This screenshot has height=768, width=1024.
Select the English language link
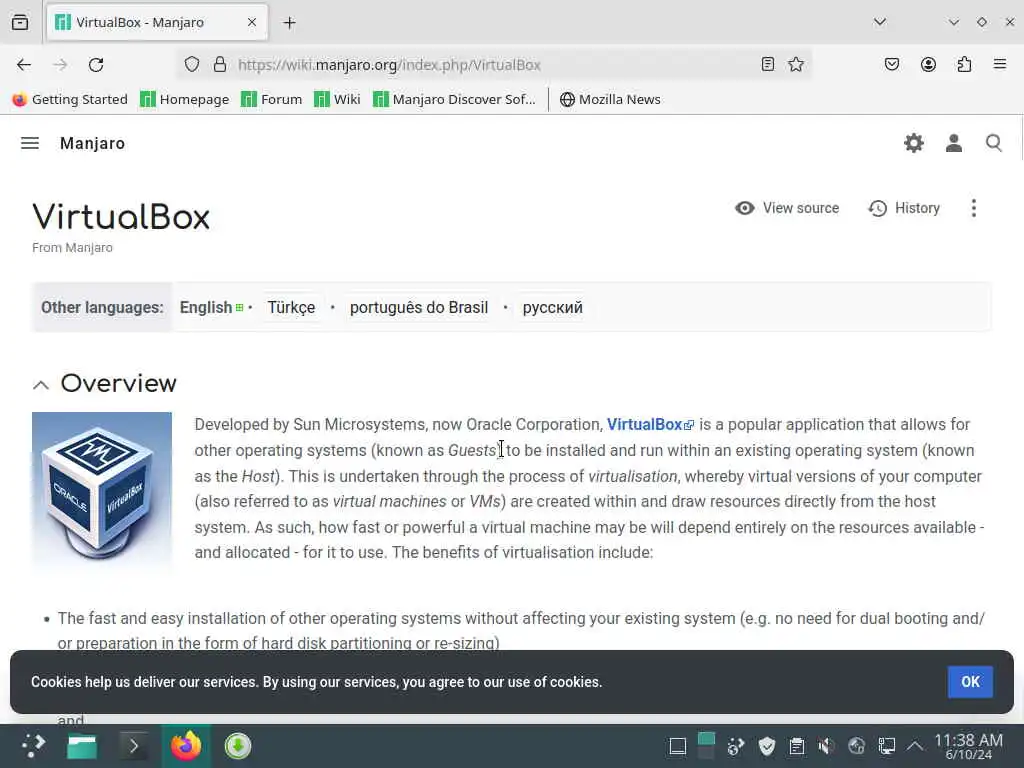point(206,307)
